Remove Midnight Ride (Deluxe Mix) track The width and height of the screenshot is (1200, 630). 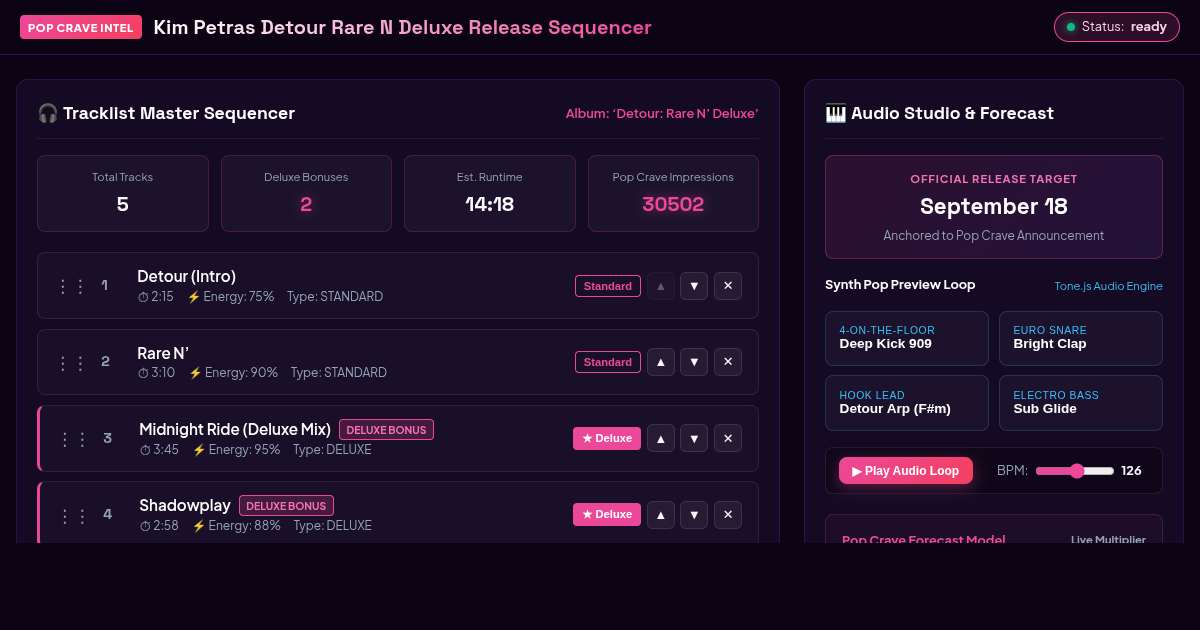point(728,438)
